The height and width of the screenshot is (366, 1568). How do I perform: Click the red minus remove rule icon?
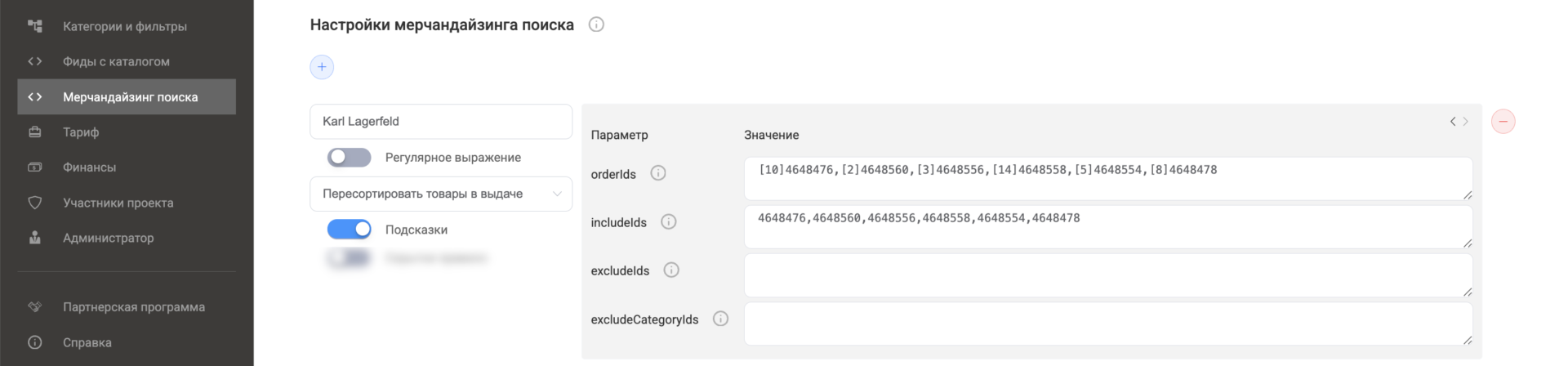pyautogui.click(x=1503, y=122)
